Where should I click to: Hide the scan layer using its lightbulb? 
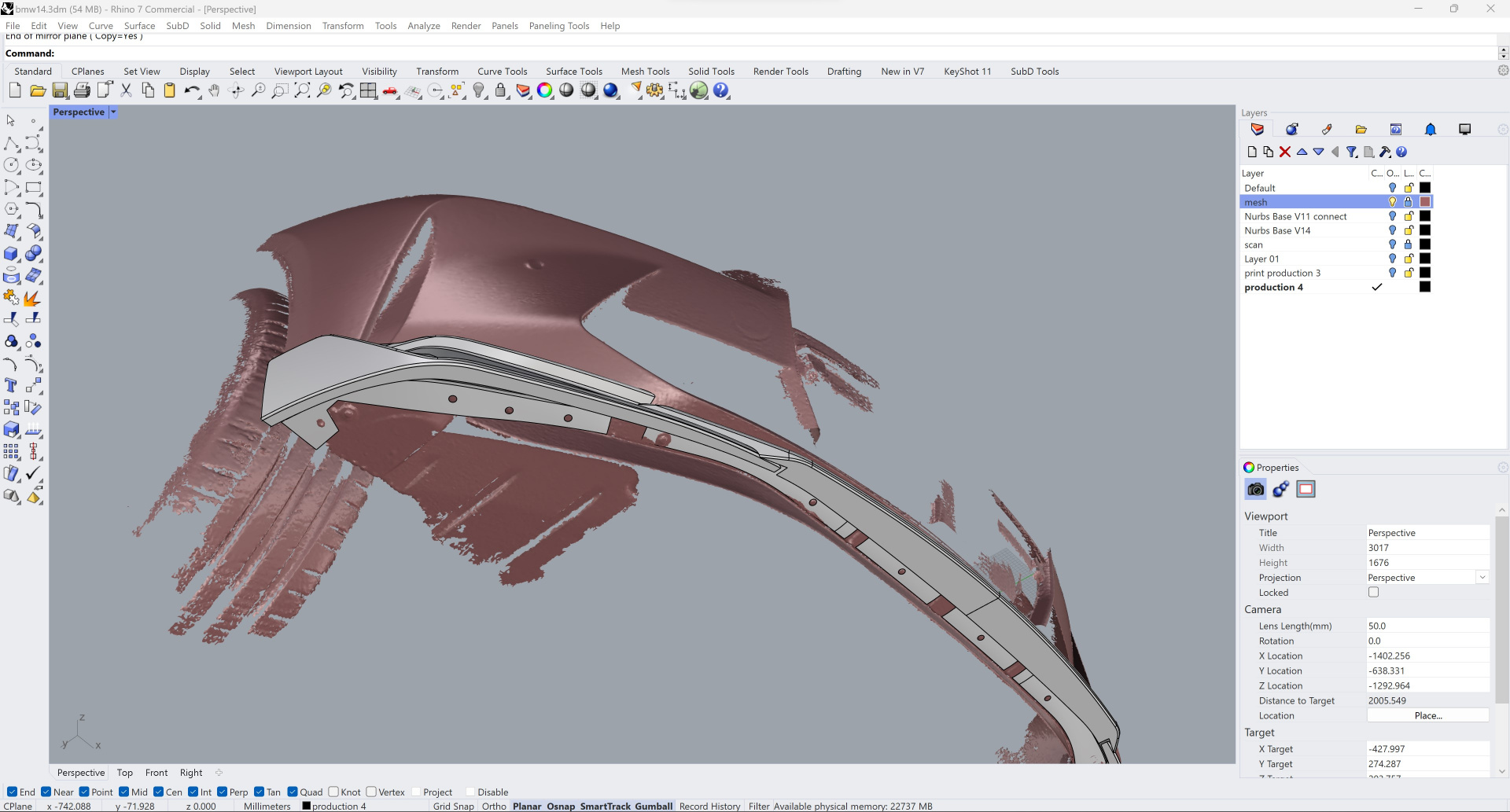(1392, 244)
